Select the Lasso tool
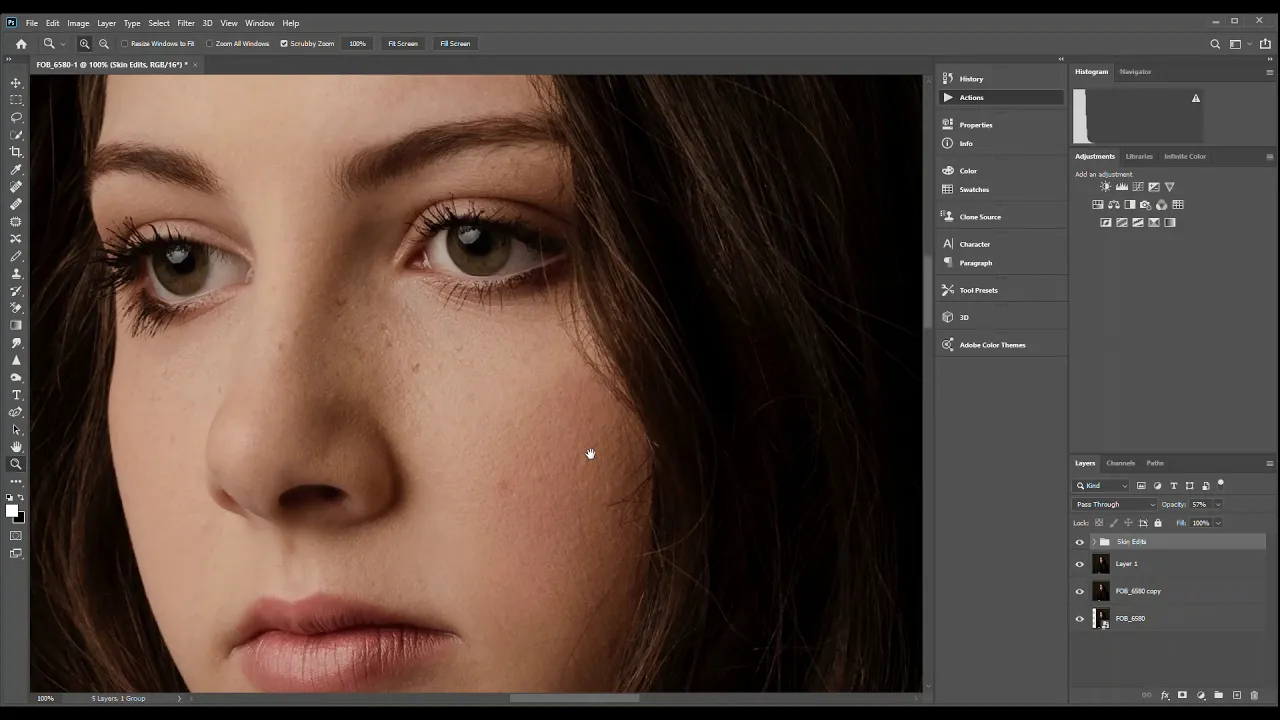 pyautogui.click(x=16, y=118)
